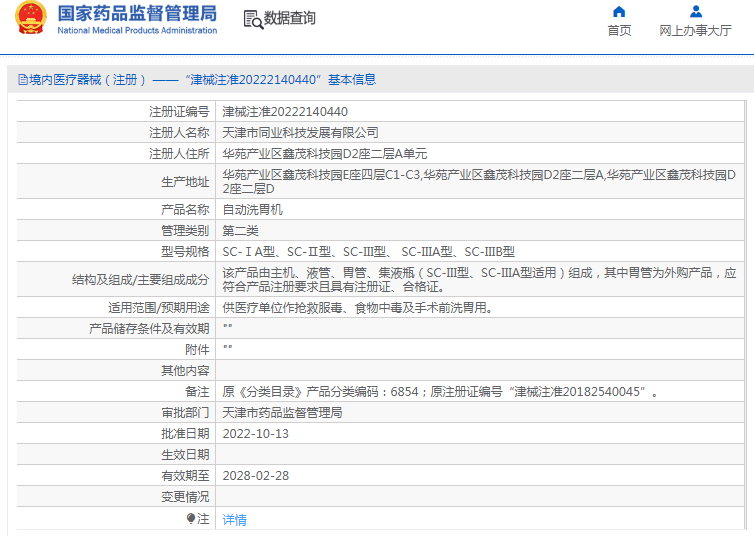Viewport: 754px width, 536px height.
Task: Click the national emblem logo
Action: click(x=30, y=20)
